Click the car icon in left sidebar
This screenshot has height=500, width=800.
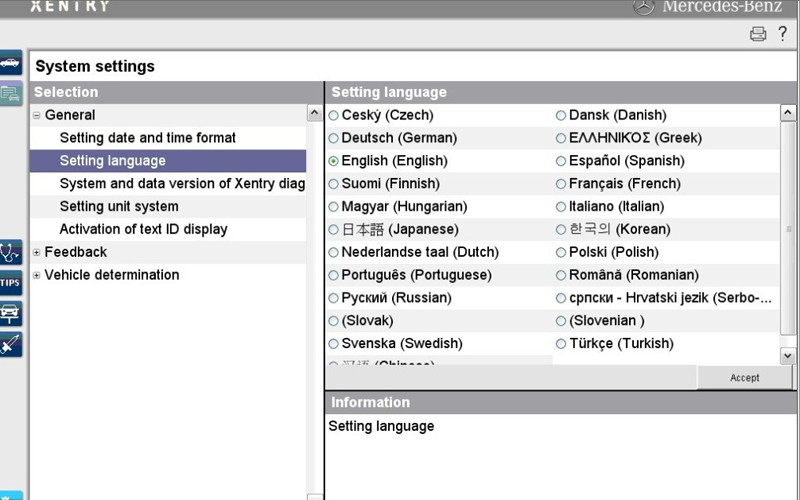(10, 63)
